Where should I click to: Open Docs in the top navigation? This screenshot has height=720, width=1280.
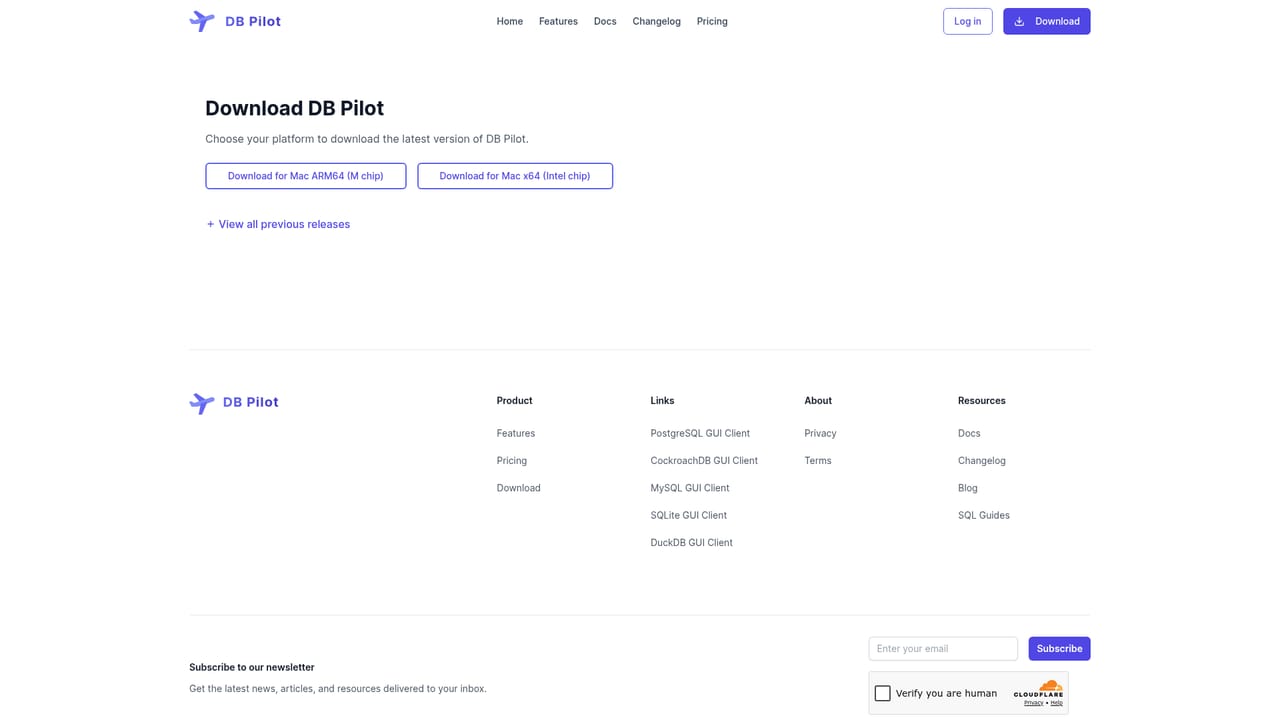click(605, 21)
